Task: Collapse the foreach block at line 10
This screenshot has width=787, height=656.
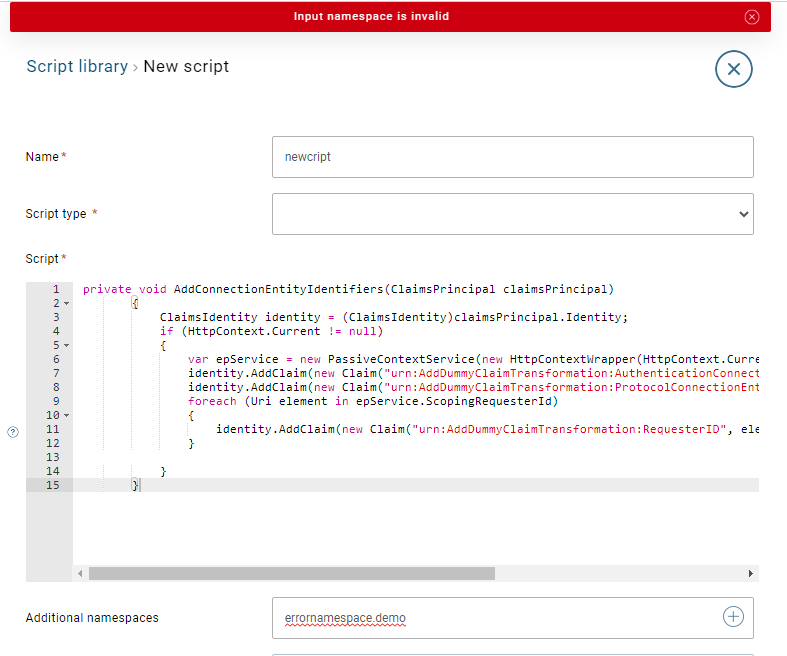Action: pyautogui.click(x=66, y=415)
